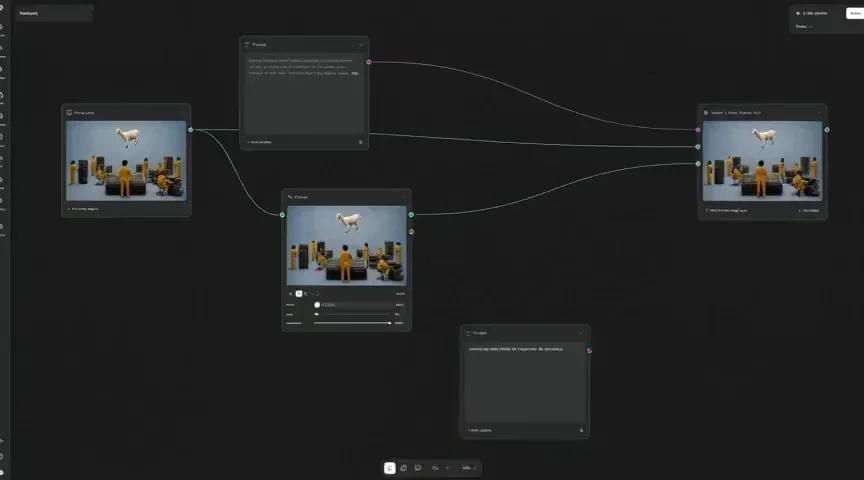The height and width of the screenshot is (480, 864).
Task: Click the link below the left node's image
Action: pos(83,209)
